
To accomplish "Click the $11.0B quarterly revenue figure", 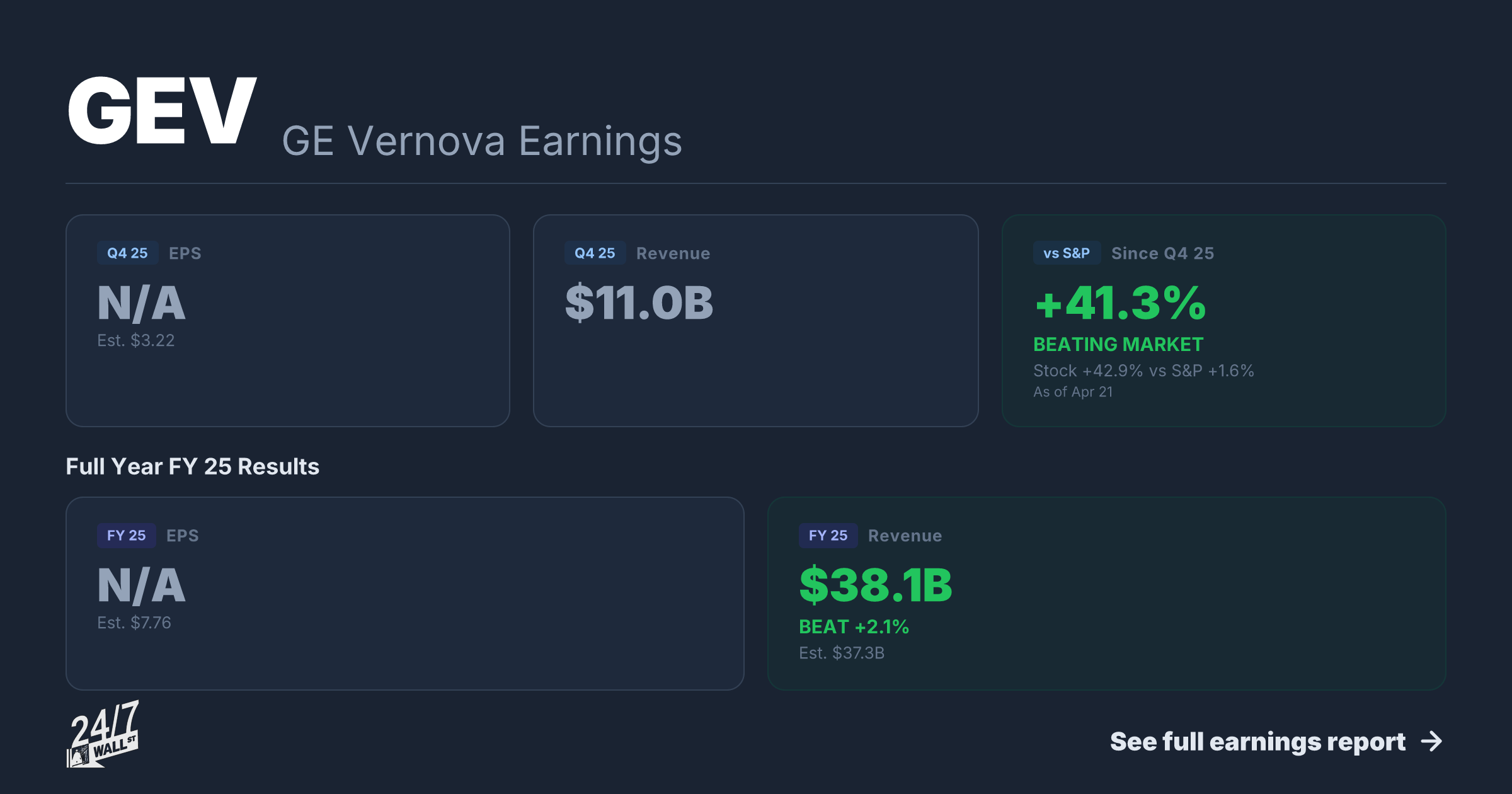I will (x=639, y=302).
